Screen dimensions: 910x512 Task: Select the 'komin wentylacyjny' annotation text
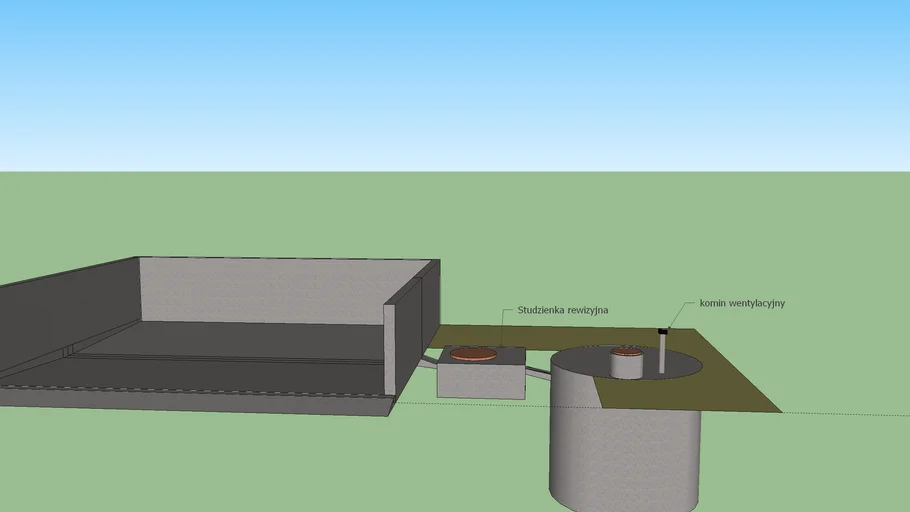[742, 303]
